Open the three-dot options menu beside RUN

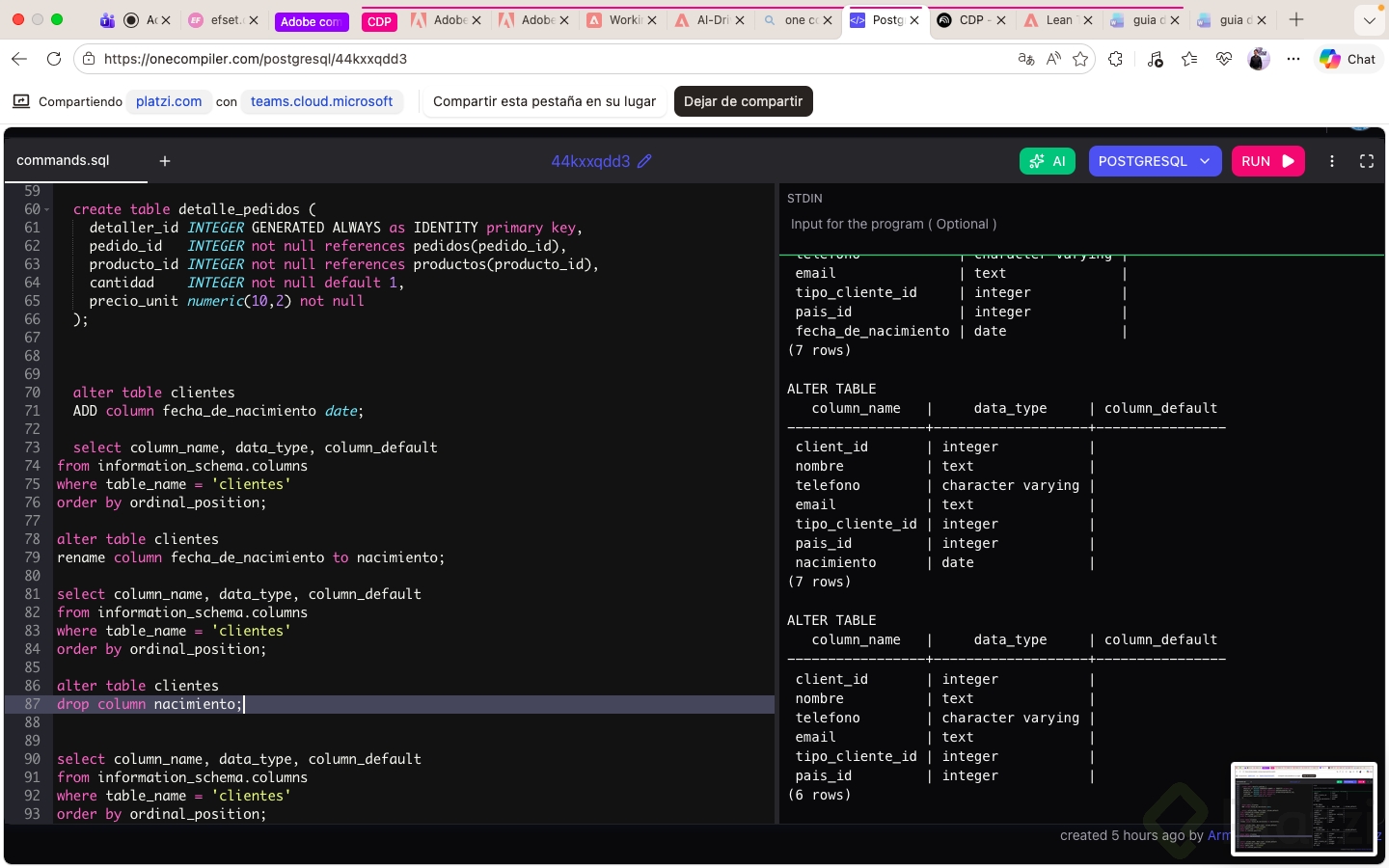tap(1332, 161)
